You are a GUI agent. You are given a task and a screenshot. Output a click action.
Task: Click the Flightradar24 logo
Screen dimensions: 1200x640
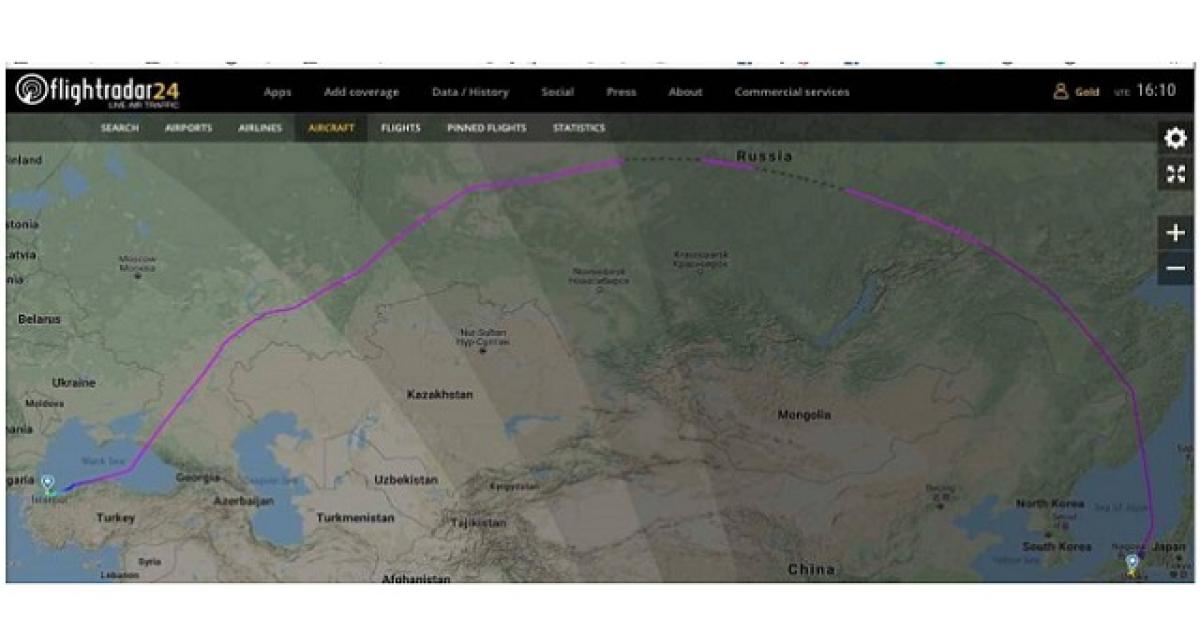click(x=98, y=91)
